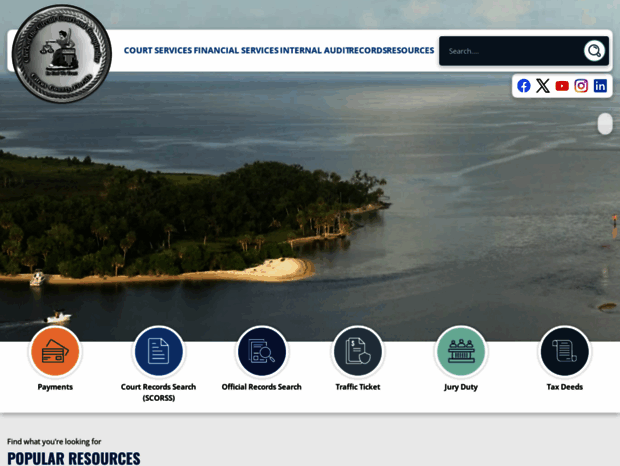Image resolution: width=620 pixels, height=466 pixels.
Task: Open the Resources menu item
Action: pos(410,51)
